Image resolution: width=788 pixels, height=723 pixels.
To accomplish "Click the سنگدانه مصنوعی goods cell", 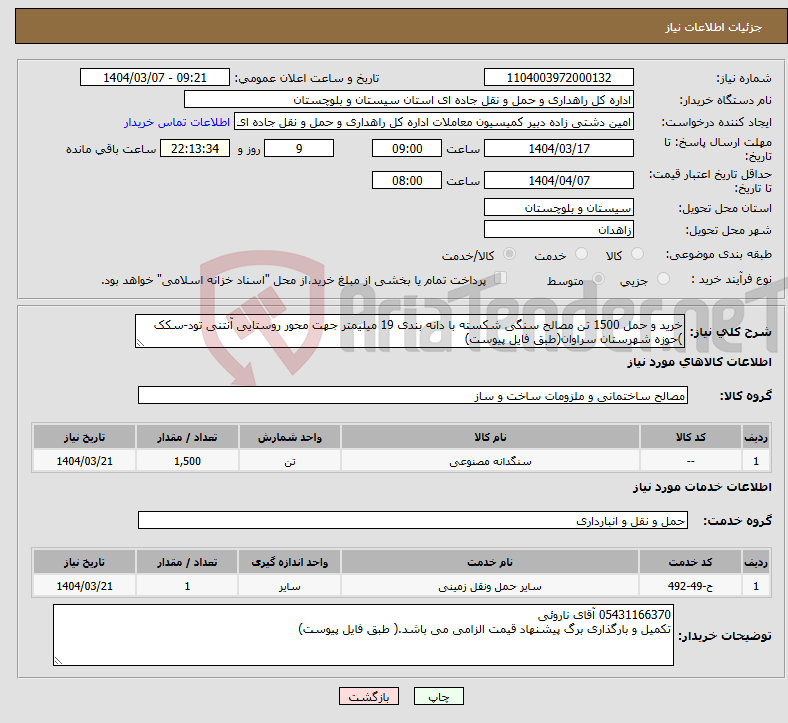I will click(490, 461).
